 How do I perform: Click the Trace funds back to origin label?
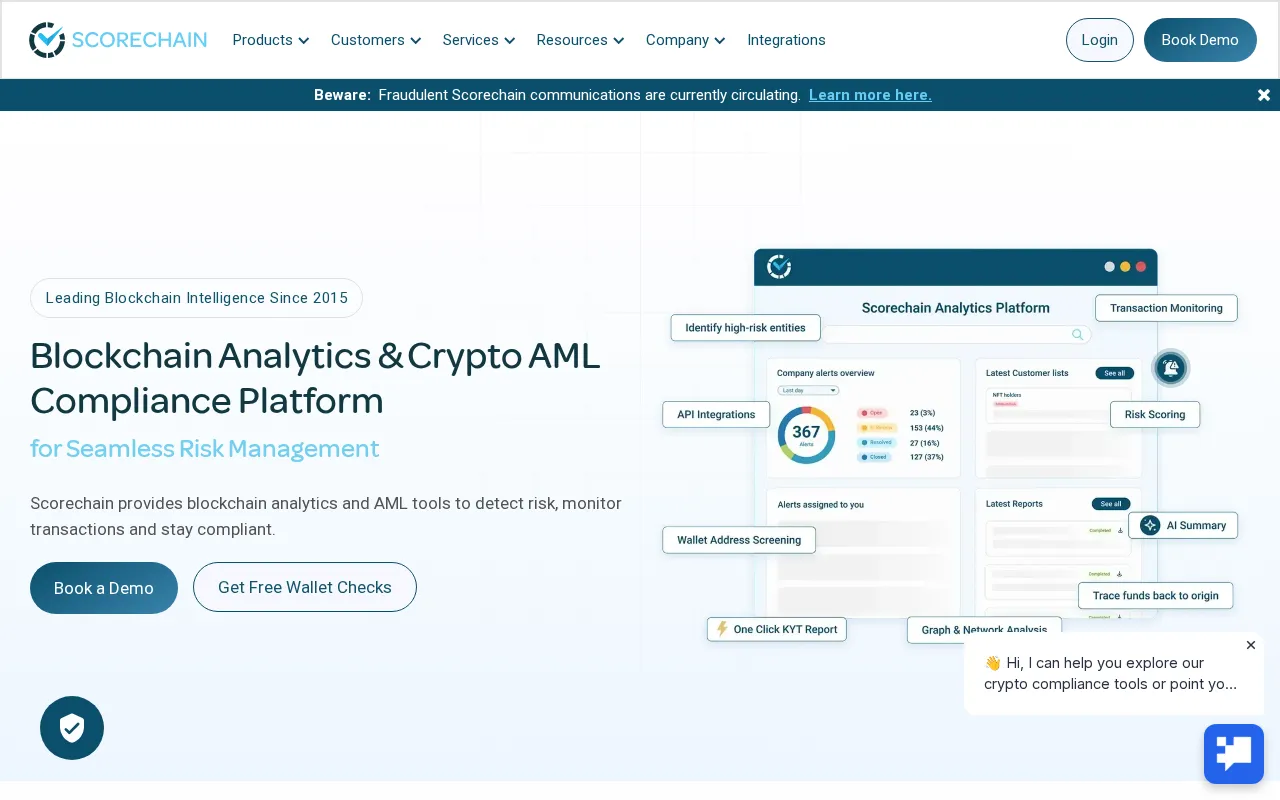coord(1156,596)
